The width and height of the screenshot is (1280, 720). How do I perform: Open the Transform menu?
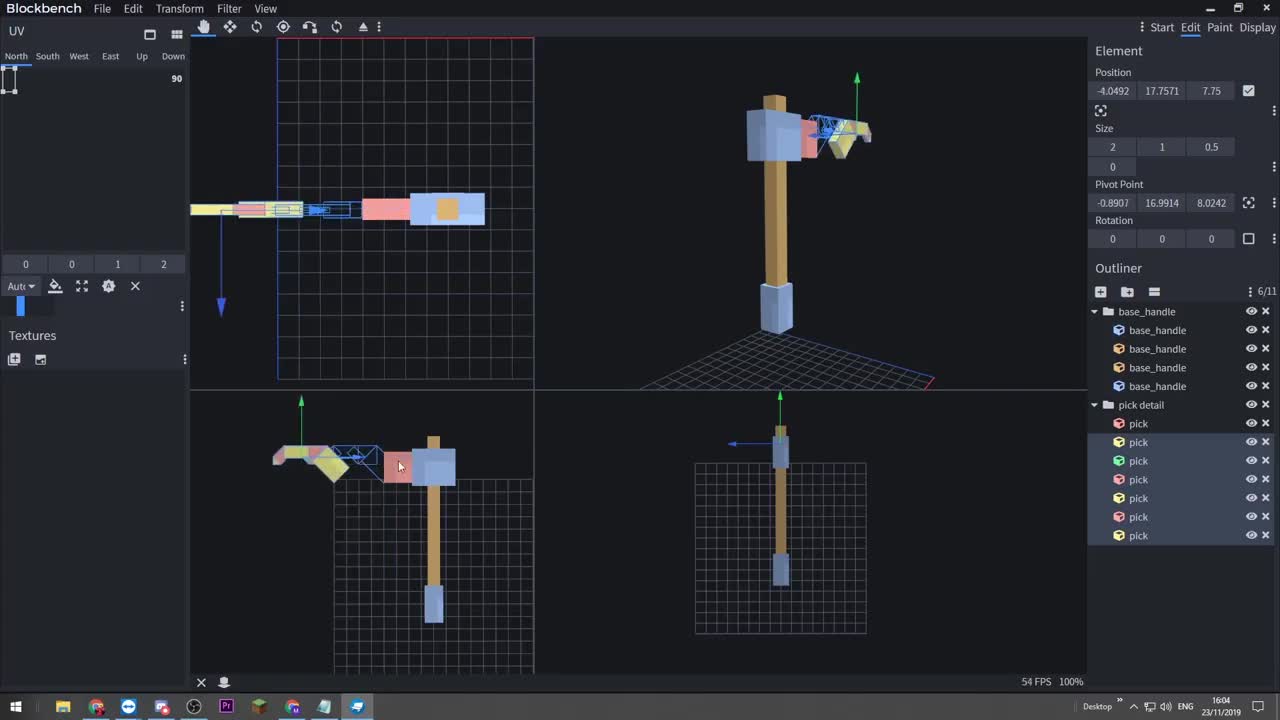coord(179,9)
